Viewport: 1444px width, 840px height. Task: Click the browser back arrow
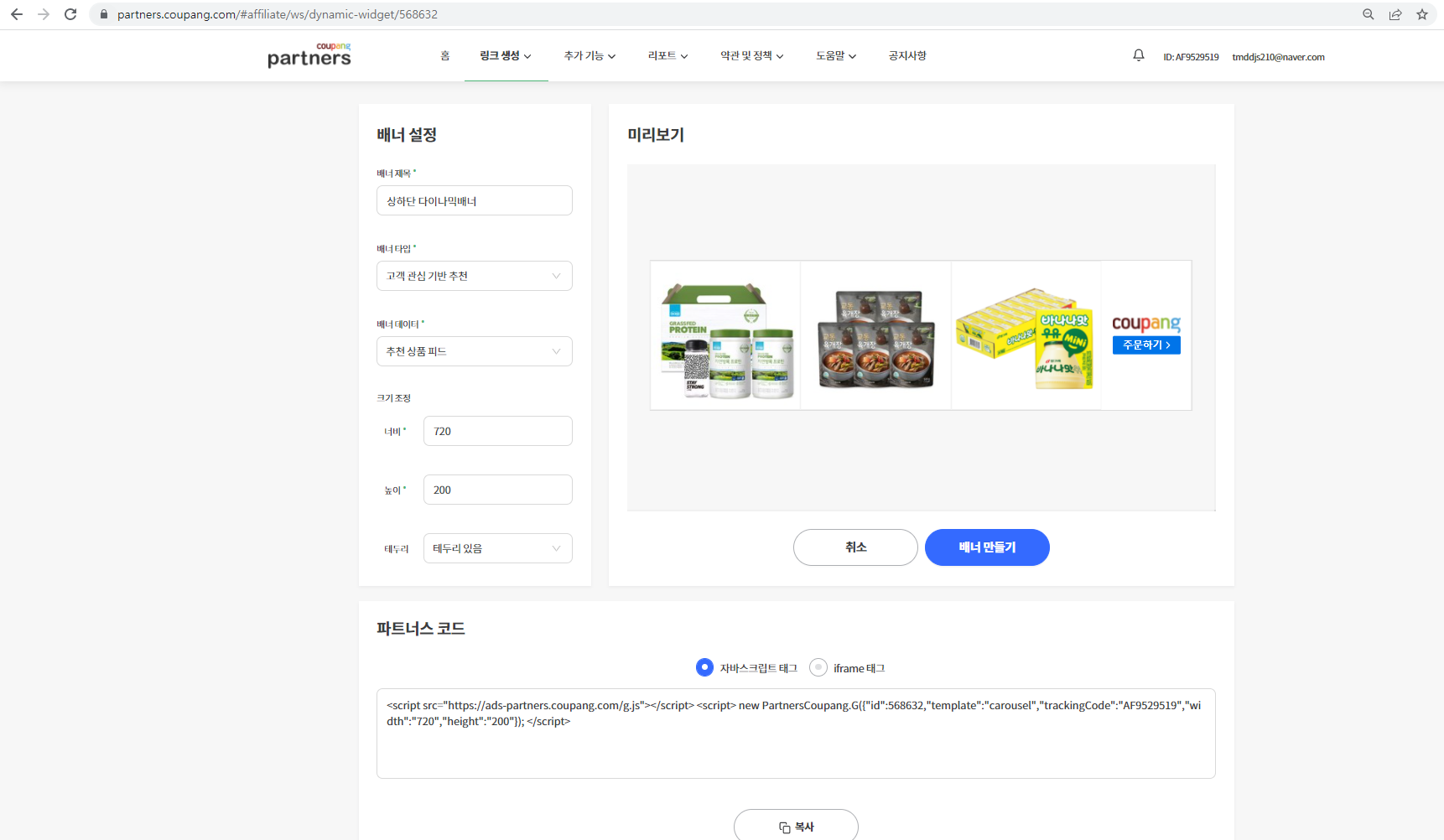point(17,14)
